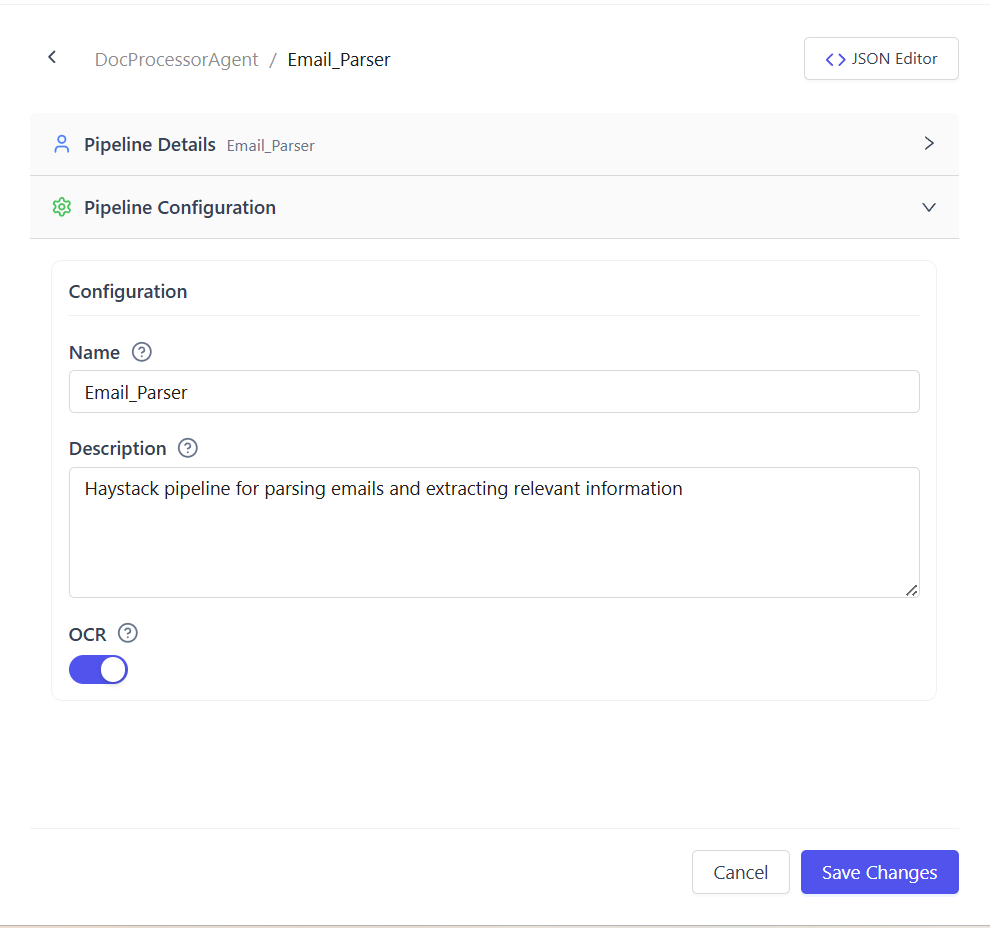Click the code brackets icon in JSON Editor

pyautogui.click(x=835, y=59)
